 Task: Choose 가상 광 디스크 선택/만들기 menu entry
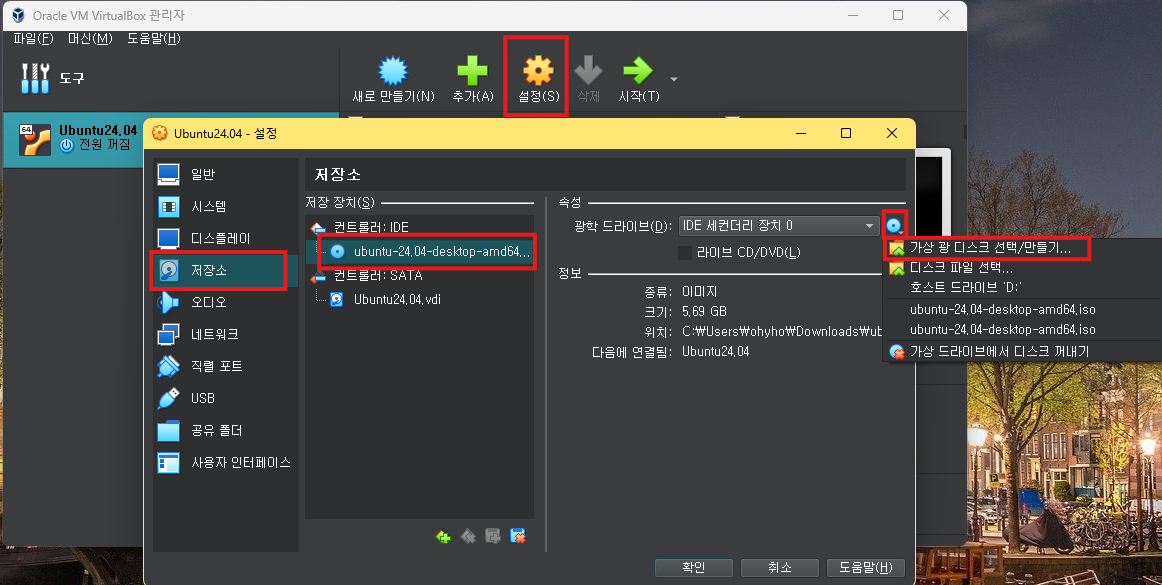[x=990, y=248]
